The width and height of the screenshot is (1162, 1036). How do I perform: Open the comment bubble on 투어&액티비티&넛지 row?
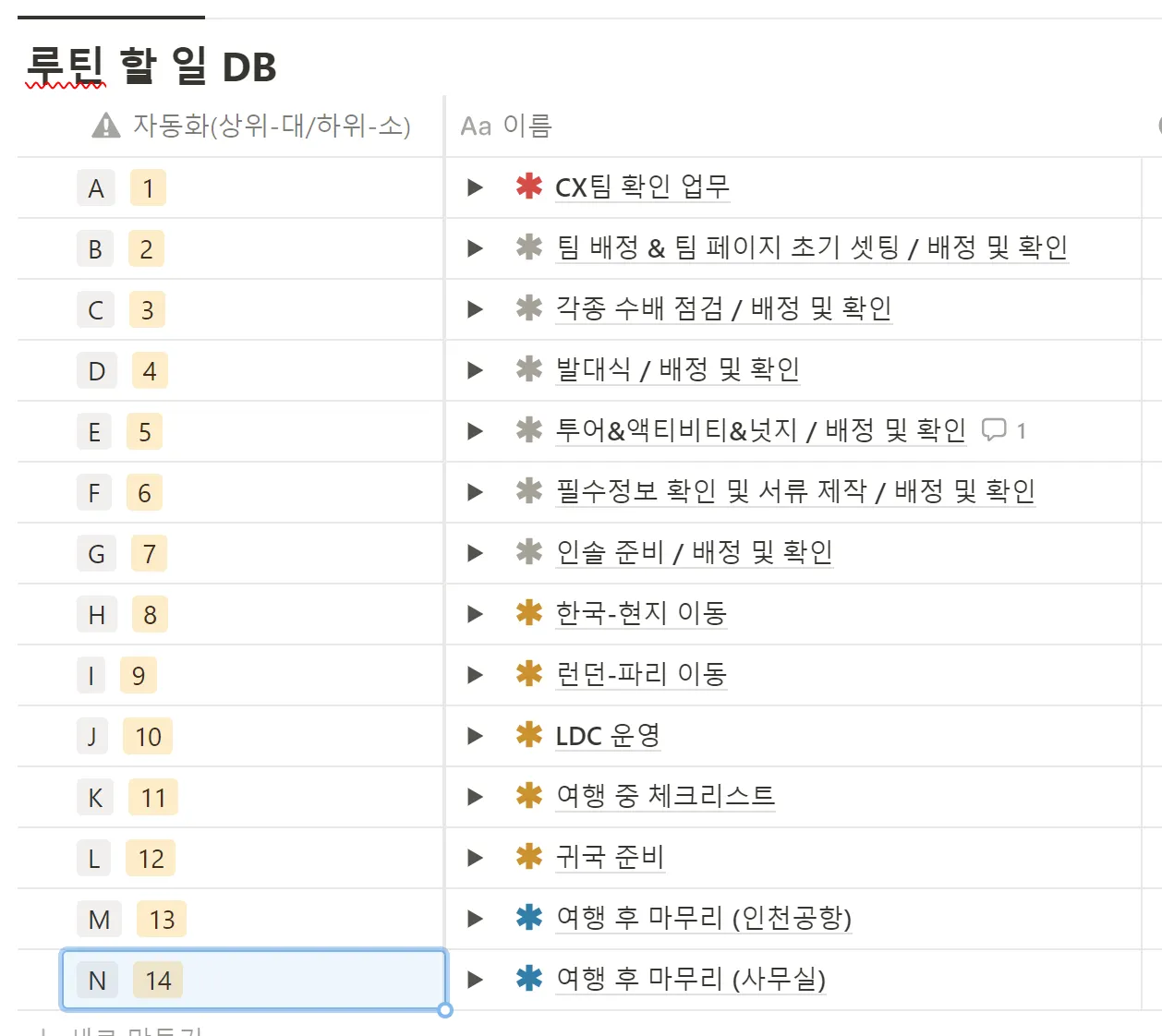point(994,430)
